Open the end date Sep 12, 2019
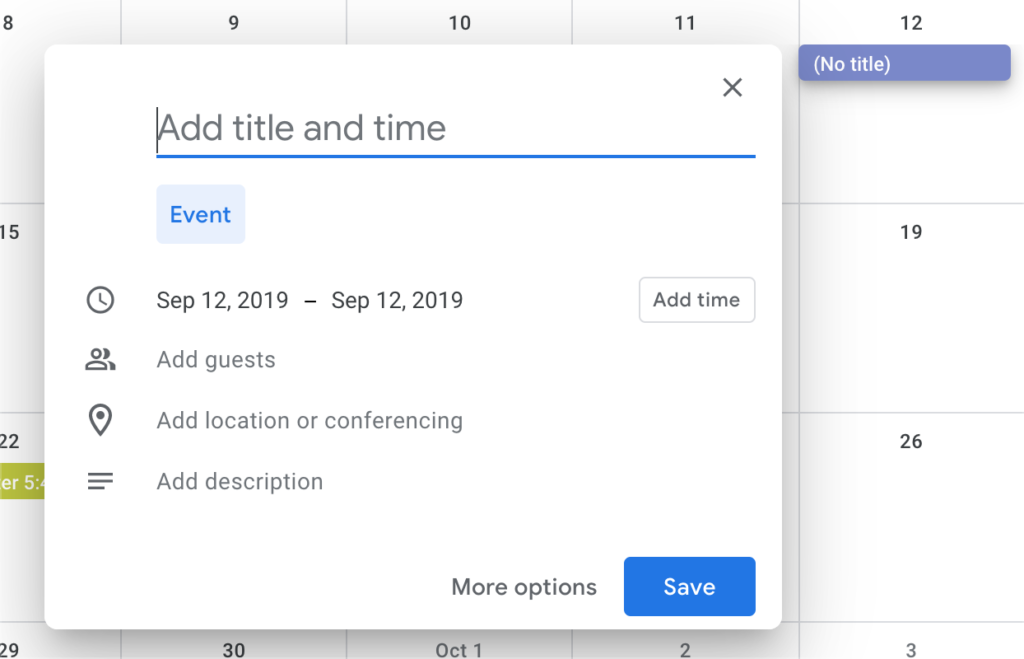This screenshot has height=659, width=1024. point(397,300)
